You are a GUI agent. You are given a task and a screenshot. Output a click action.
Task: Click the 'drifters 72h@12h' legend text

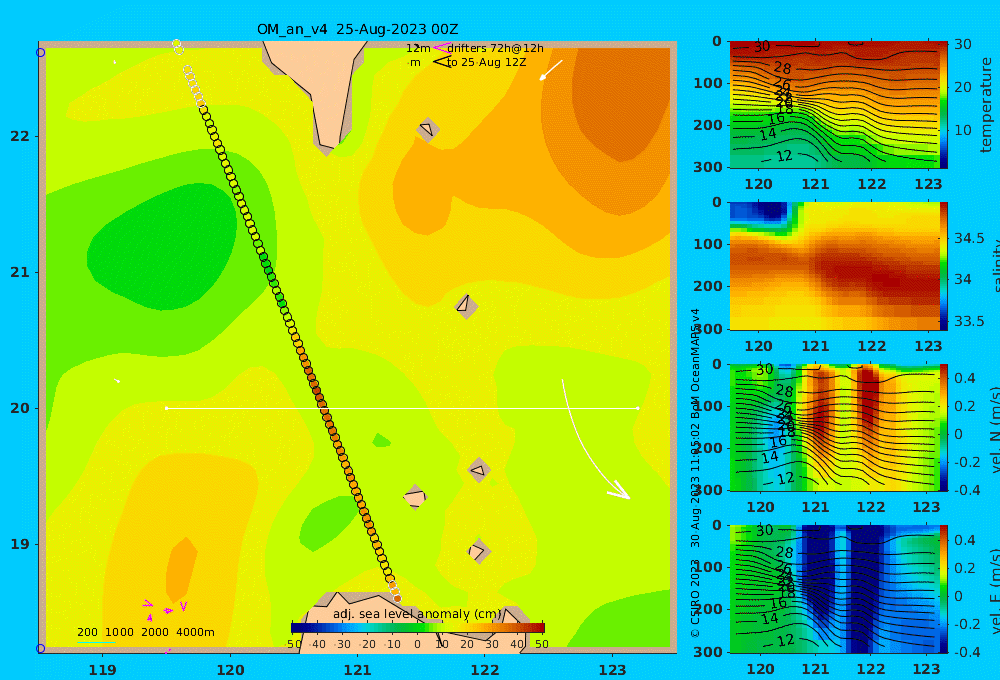point(496,48)
